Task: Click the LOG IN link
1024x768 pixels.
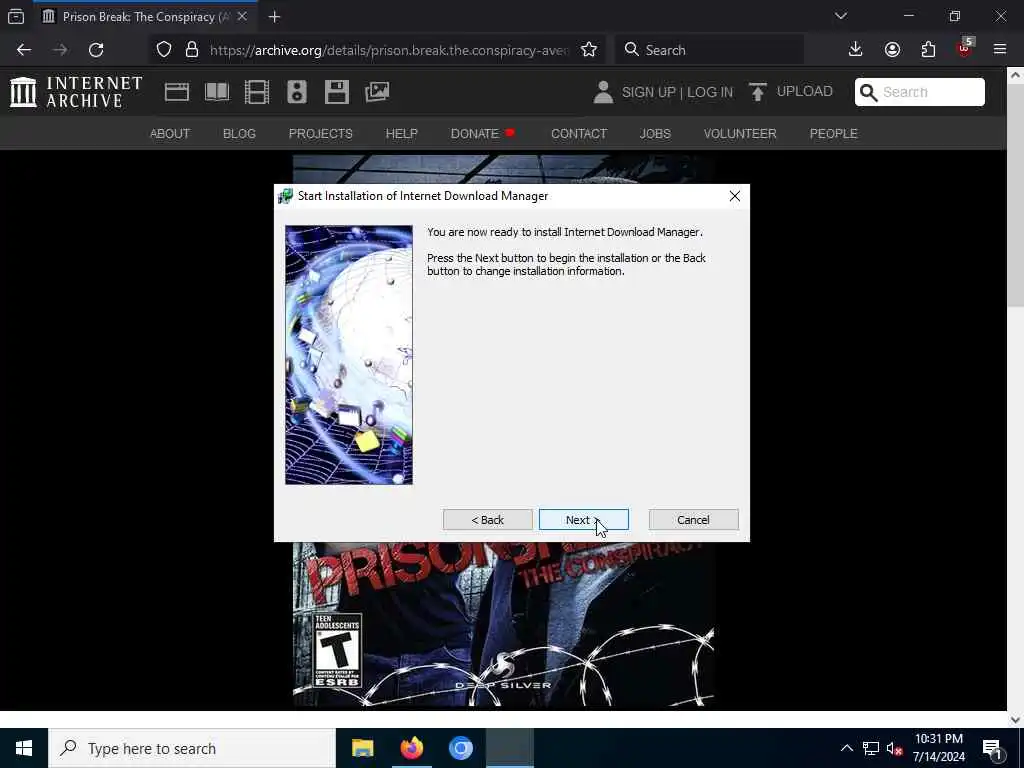Action: coord(710,92)
